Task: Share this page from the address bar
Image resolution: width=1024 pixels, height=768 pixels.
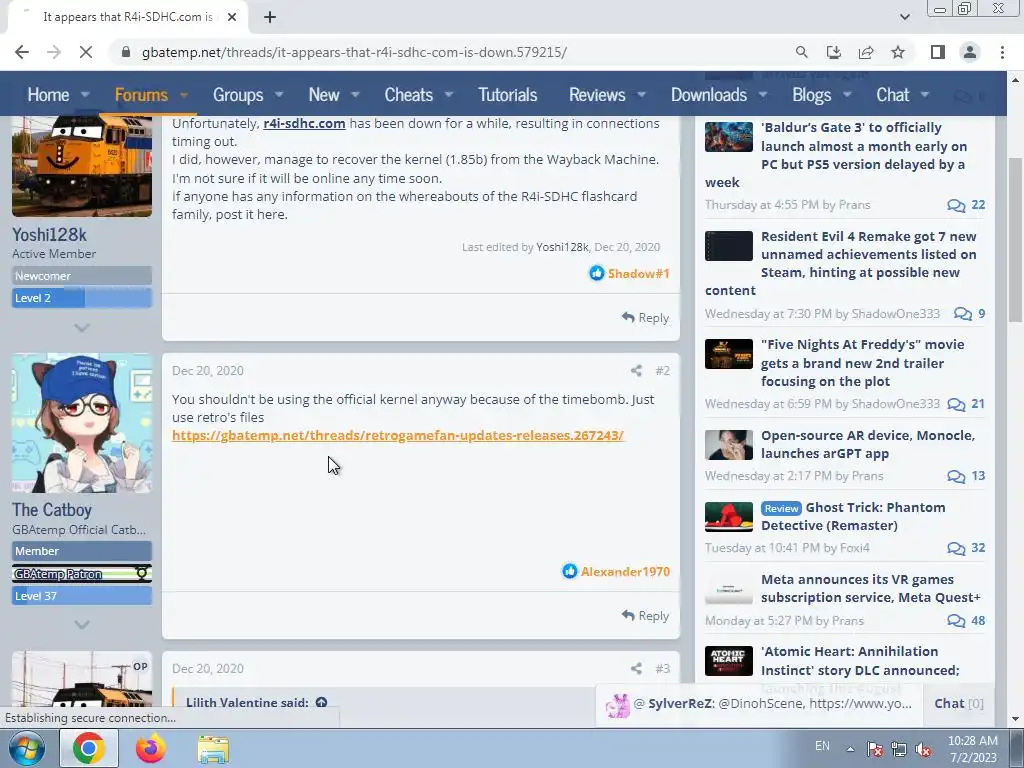Action: point(866,52)
